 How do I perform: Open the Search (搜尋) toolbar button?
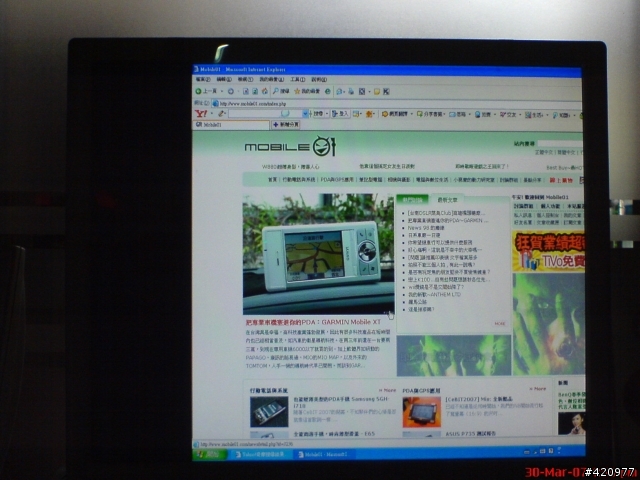point(281,91)
